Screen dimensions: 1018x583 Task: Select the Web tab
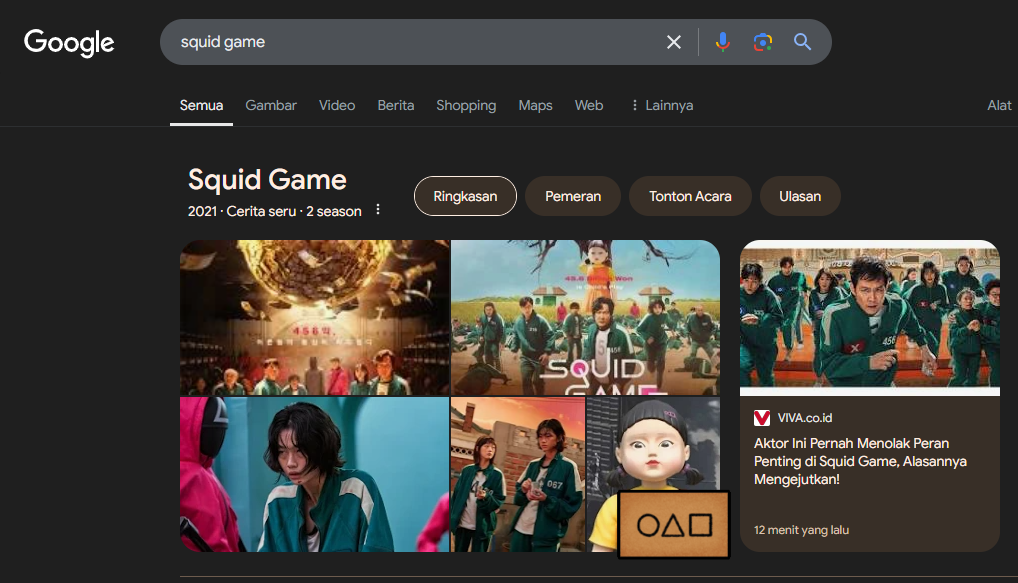tap(589, 105)
